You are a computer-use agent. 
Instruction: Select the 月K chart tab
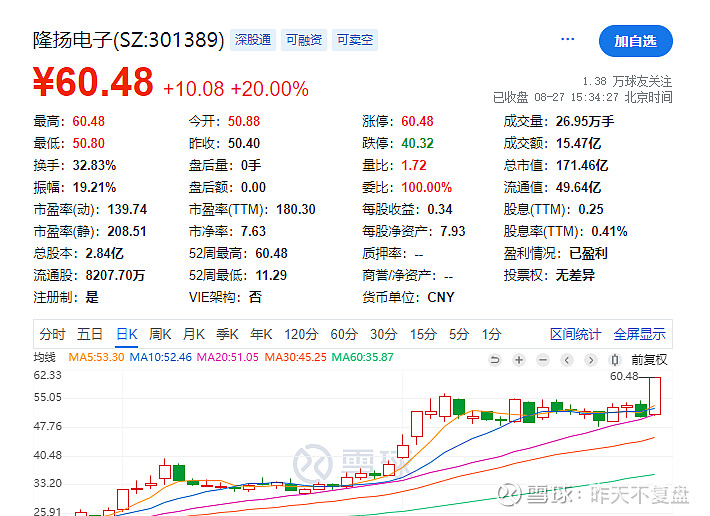194,334
